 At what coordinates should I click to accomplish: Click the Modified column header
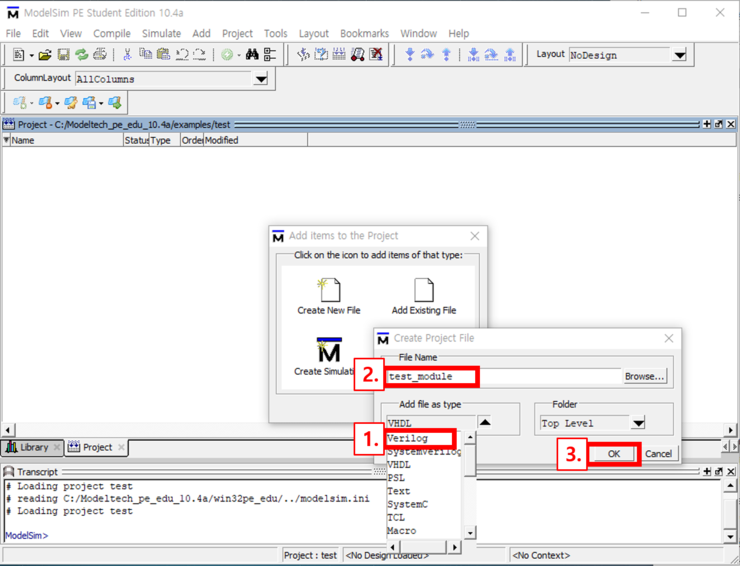pyautogui.click(x=255, y=140)
